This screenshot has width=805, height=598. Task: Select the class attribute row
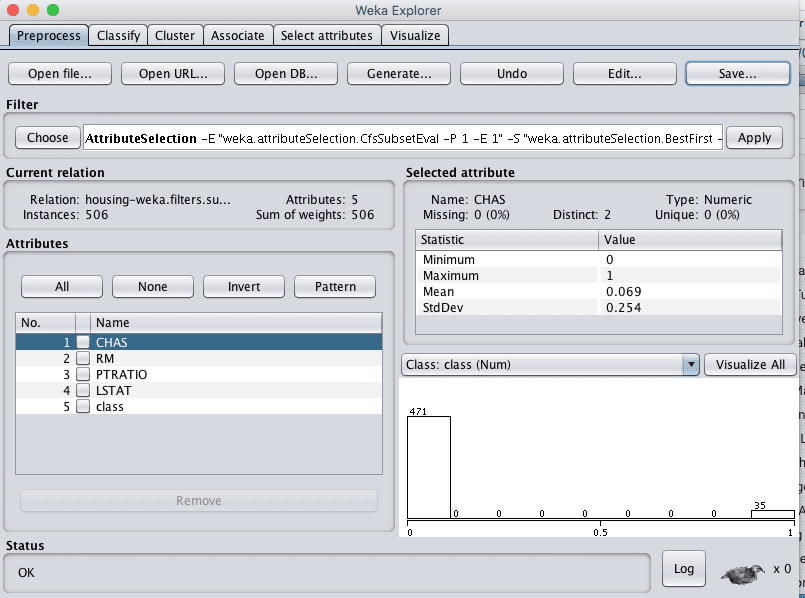click(x=199, y=406)
